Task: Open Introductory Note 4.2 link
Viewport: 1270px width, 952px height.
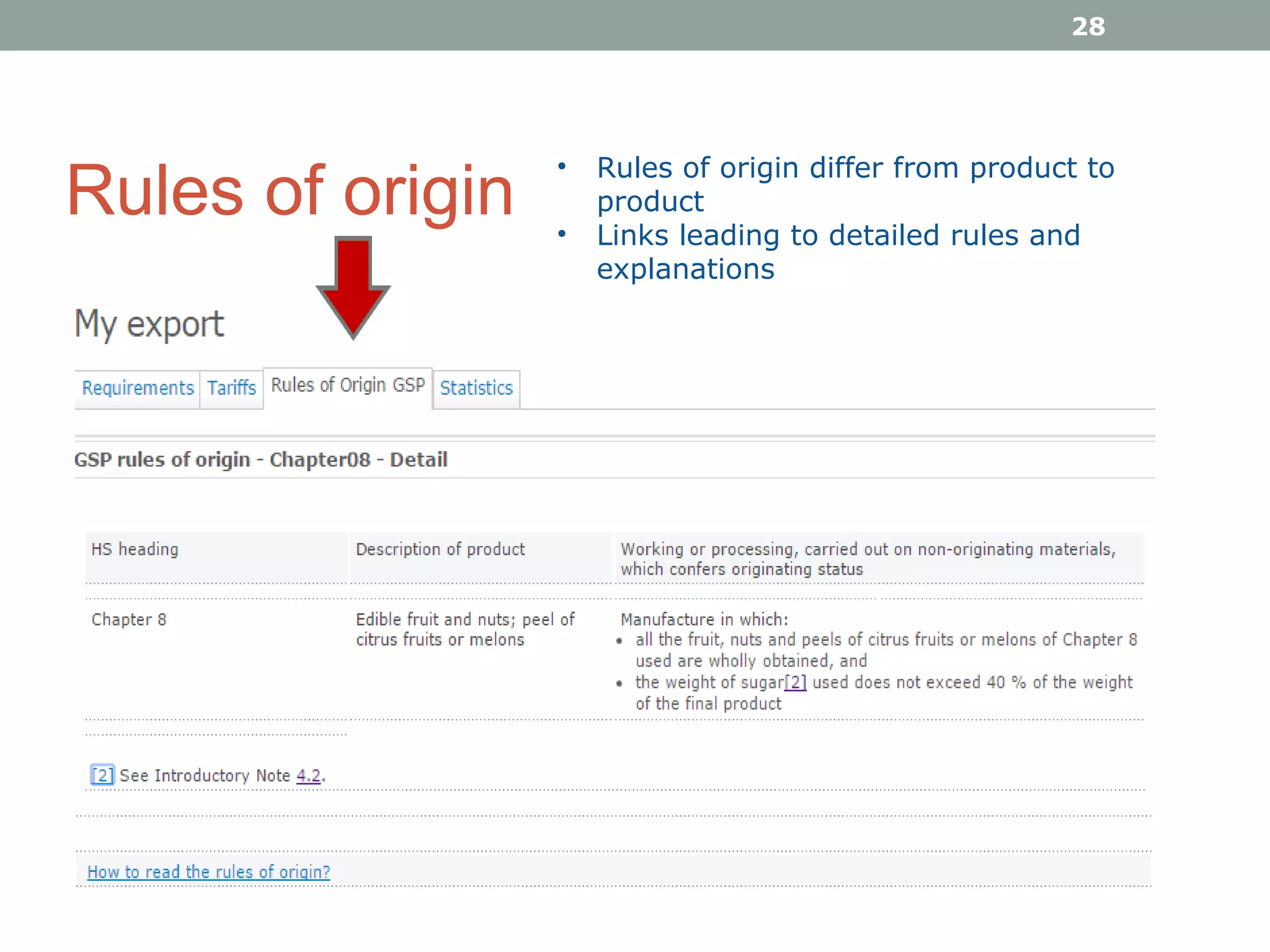Action: click(x=308, y=775)
